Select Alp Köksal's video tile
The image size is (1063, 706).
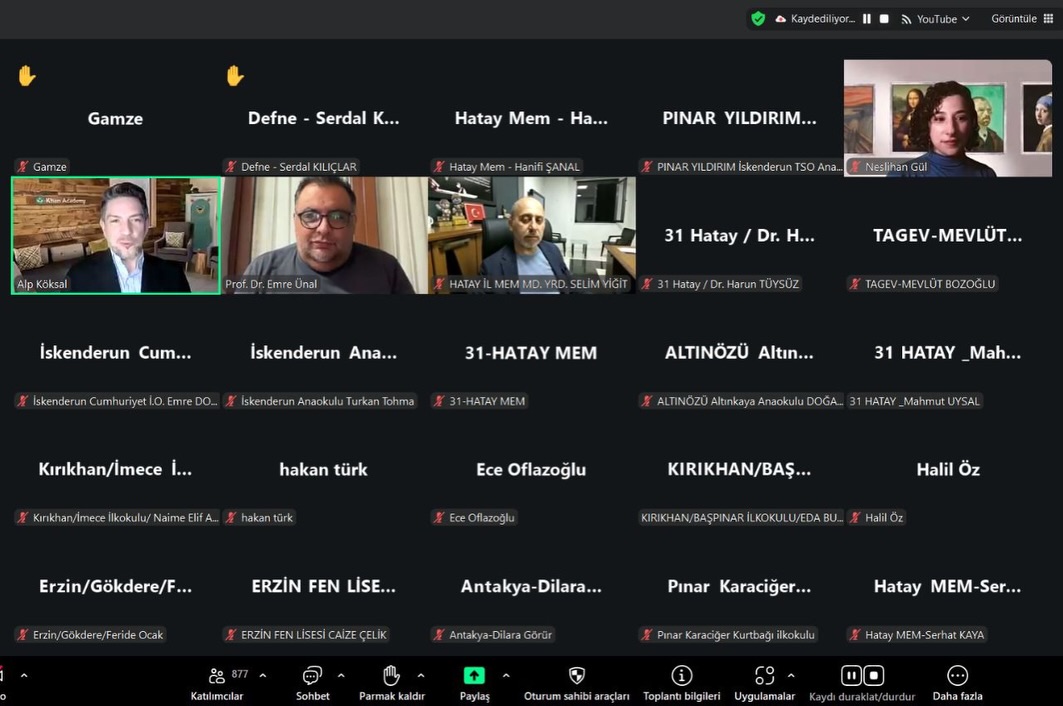click(115, 235)
